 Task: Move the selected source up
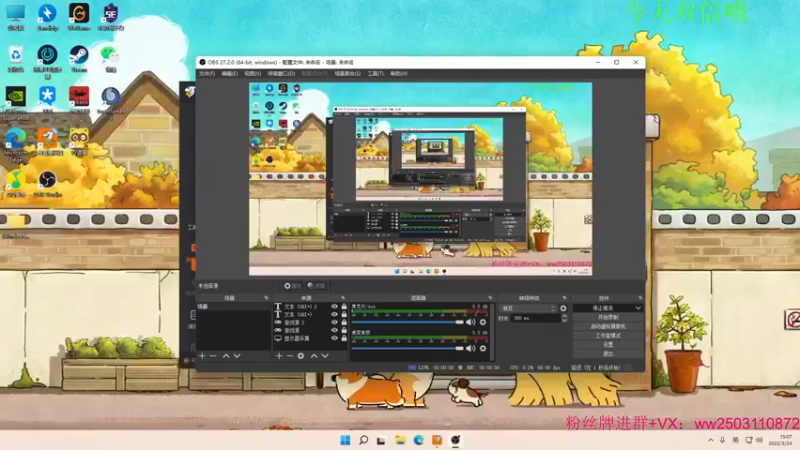(x=314, y=356)
